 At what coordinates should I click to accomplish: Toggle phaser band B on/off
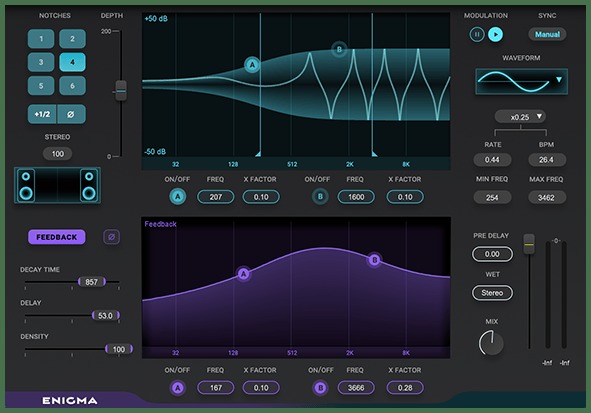(320, 197)
